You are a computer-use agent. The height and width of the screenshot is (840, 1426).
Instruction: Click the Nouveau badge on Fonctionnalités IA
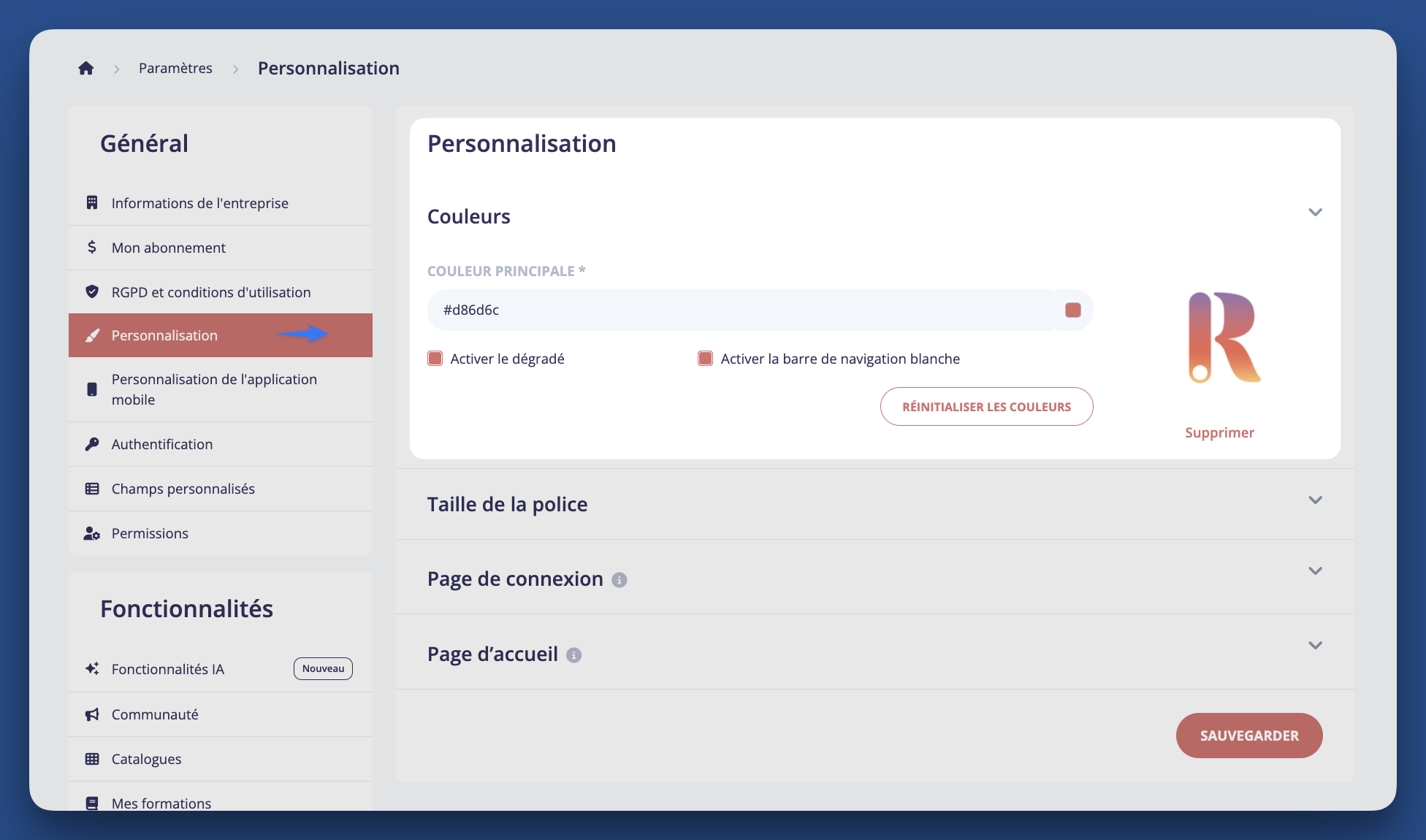(x=323, y=668)
